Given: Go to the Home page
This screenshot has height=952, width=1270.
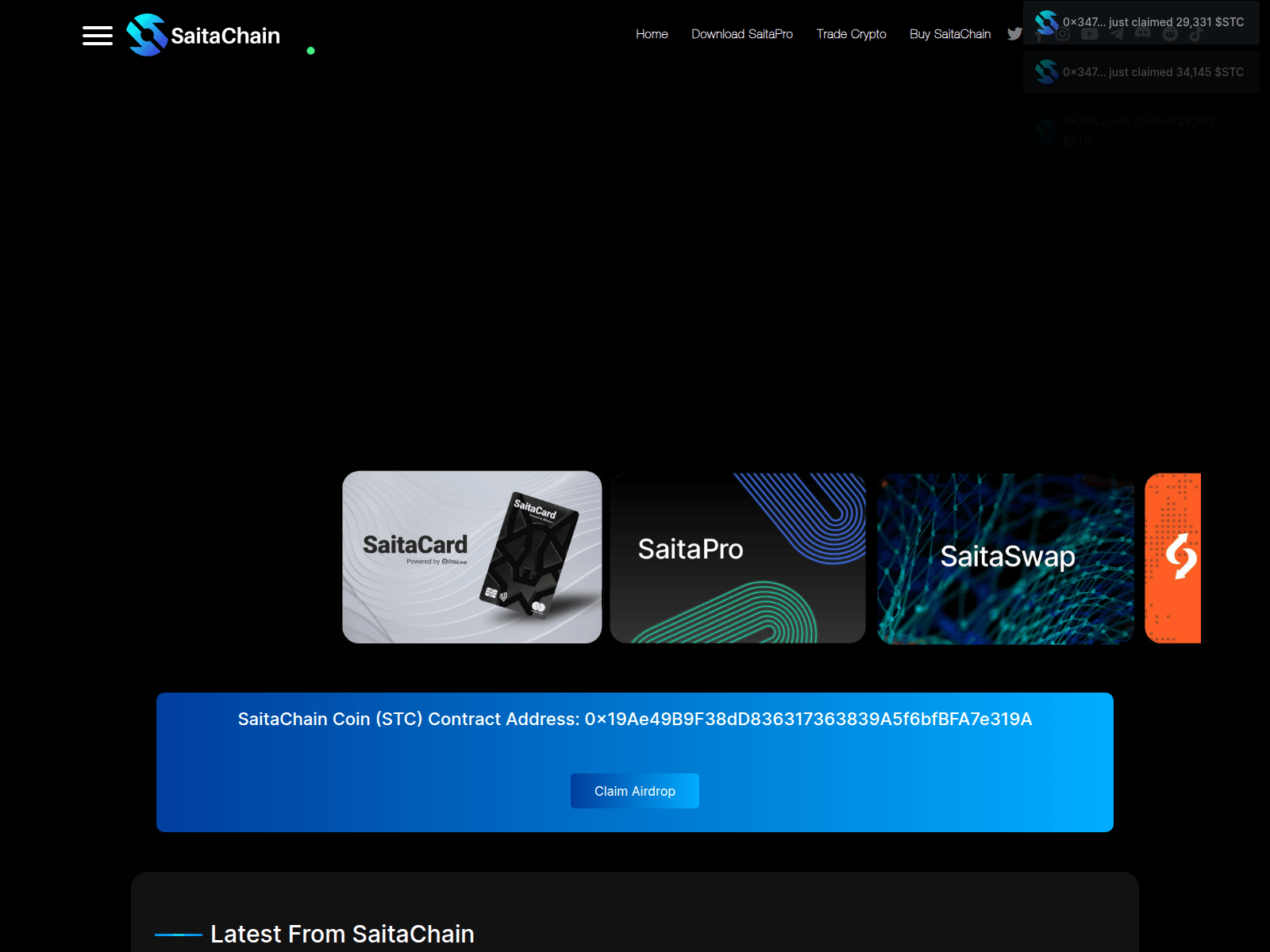Looking at the screenshot, I should click(652, 34).
